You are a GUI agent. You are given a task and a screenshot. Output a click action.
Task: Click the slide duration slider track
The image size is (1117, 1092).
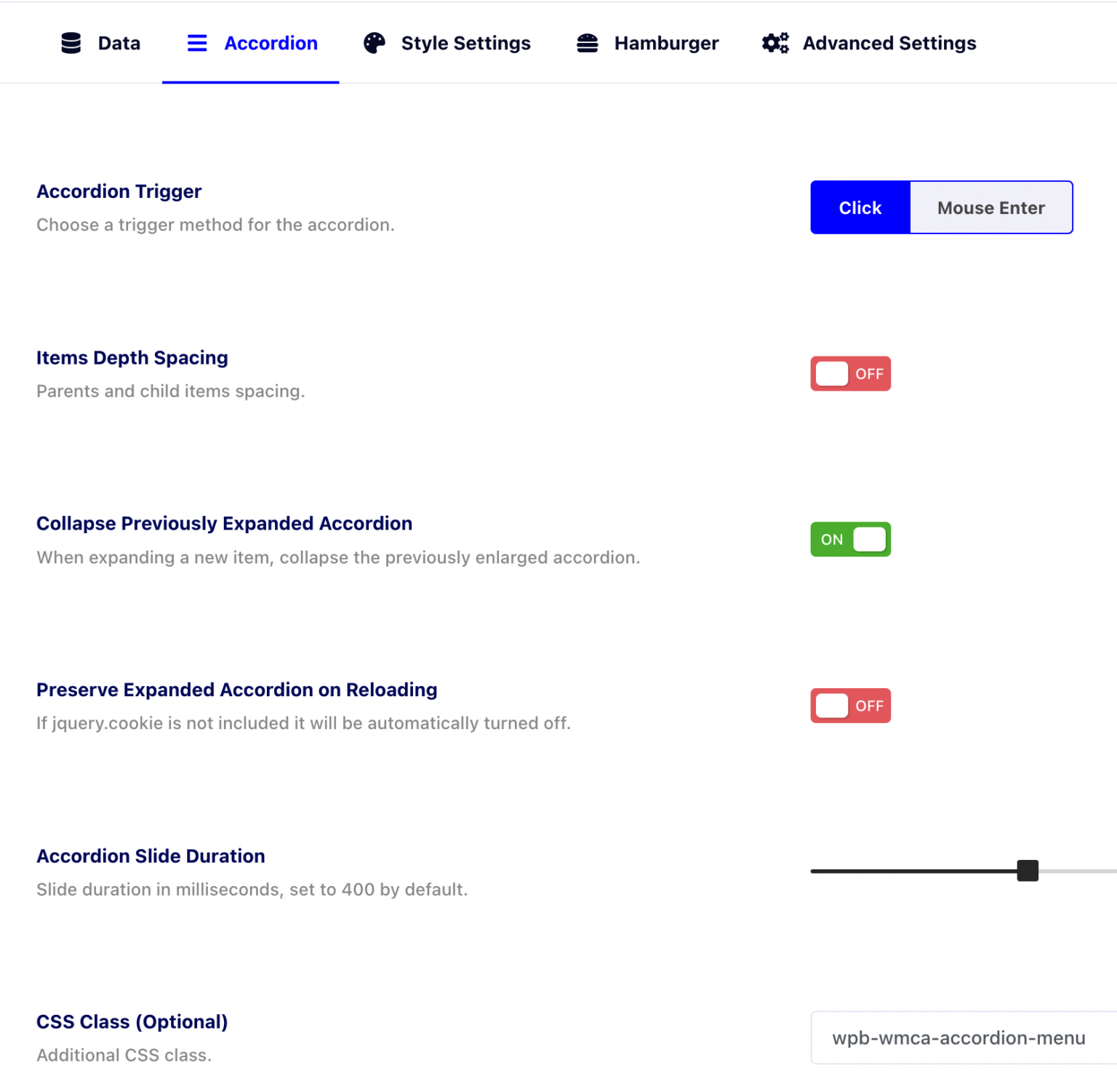[x=964, y=871]
